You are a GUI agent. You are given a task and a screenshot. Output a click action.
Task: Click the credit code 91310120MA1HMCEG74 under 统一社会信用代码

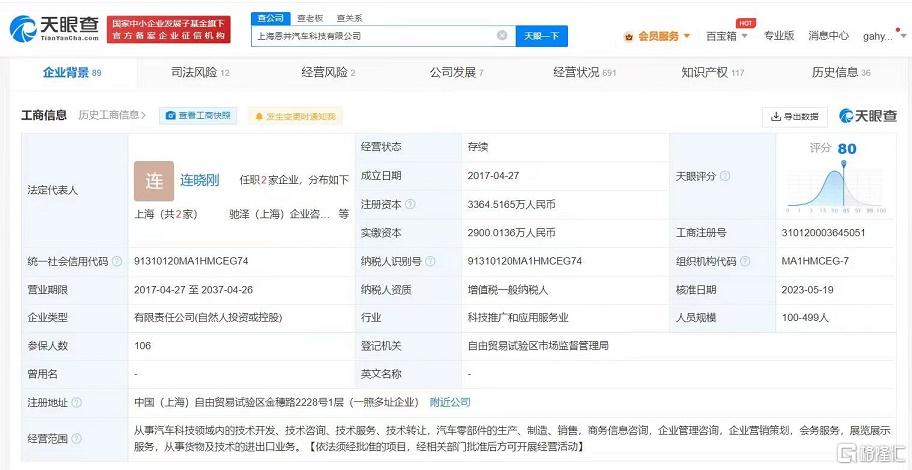click(x=191, y=261)
